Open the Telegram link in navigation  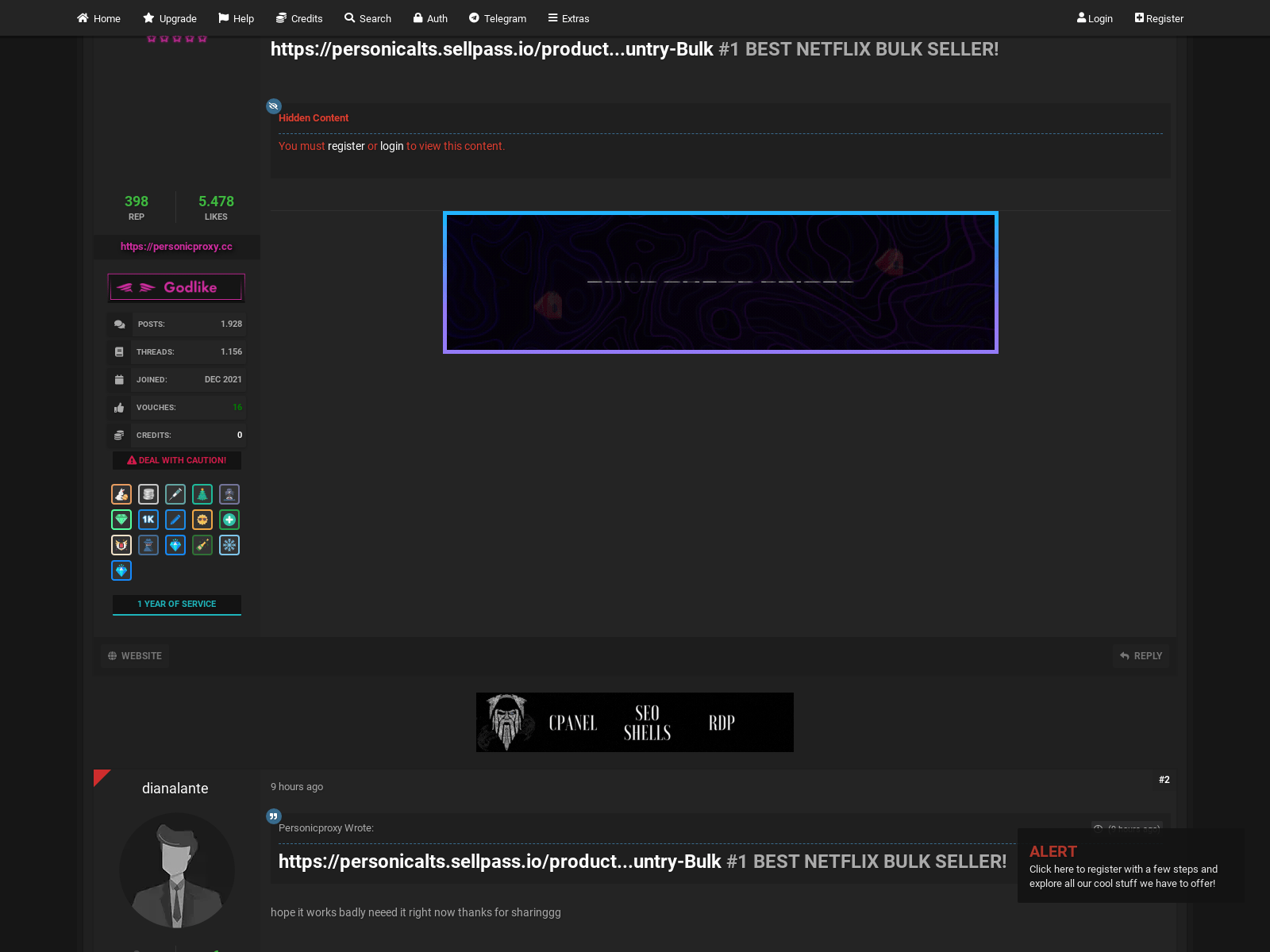pyautogui.click(x=498, y=18)
